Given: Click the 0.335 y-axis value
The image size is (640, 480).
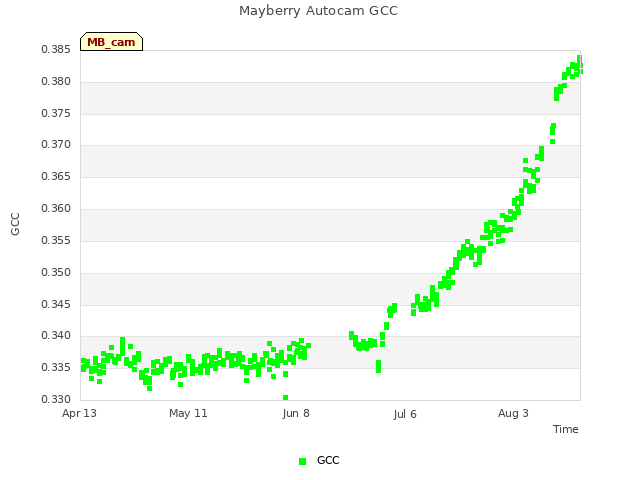Looking at the screenshot, I should tap(56, 367).
